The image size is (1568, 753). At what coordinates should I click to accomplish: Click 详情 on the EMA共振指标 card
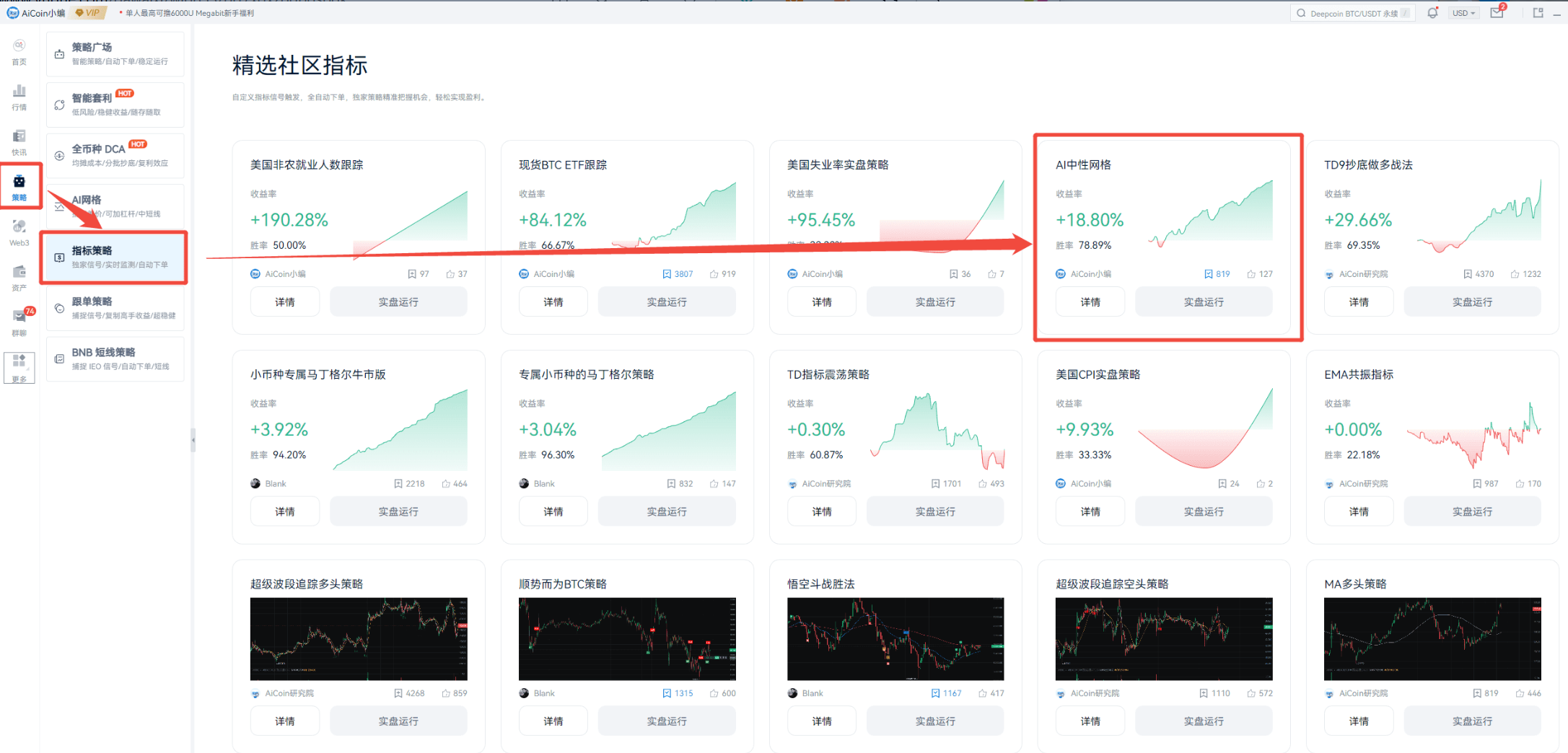pyautogui.click(x=1358, y=511)
